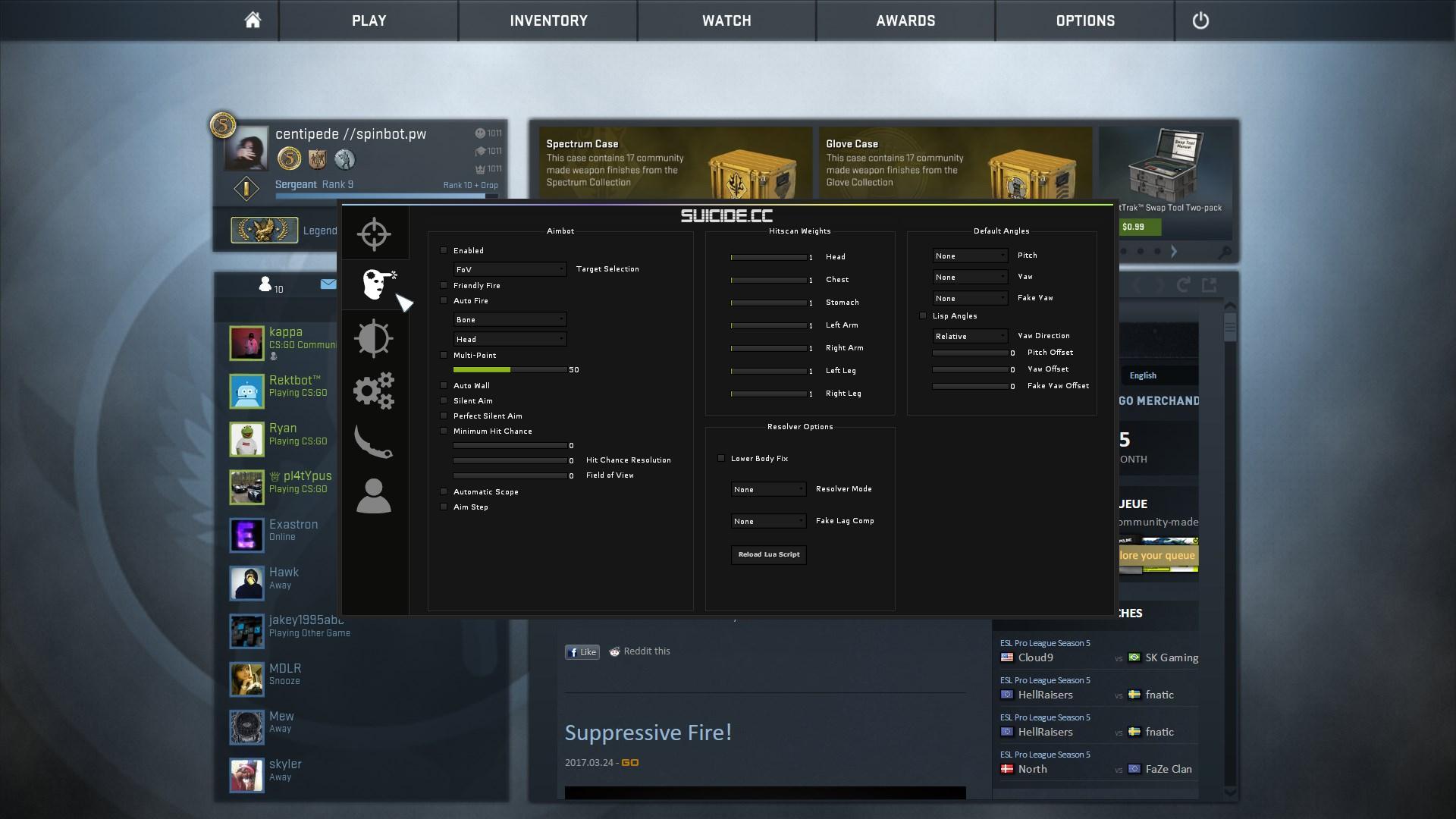Open the PLAY menu
The width and height of the screenshot is (1456, 819).
pos(369,20)
